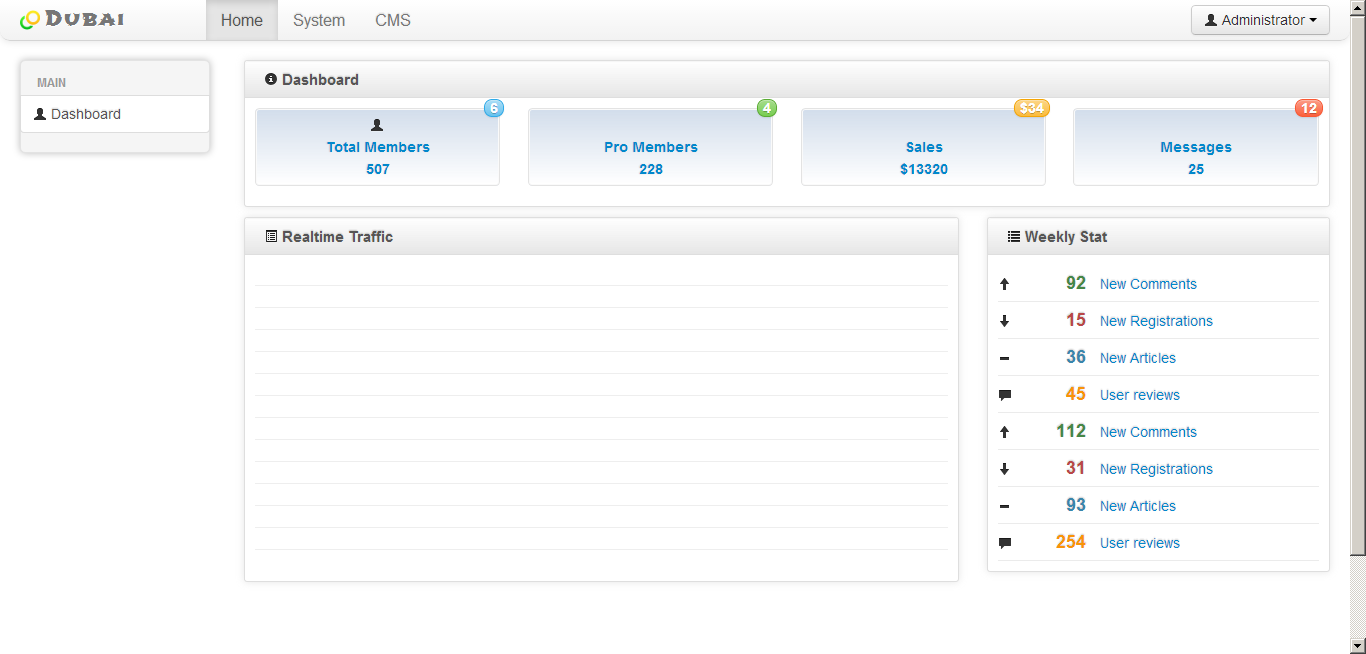Open the Messages card

(1195, 147)
